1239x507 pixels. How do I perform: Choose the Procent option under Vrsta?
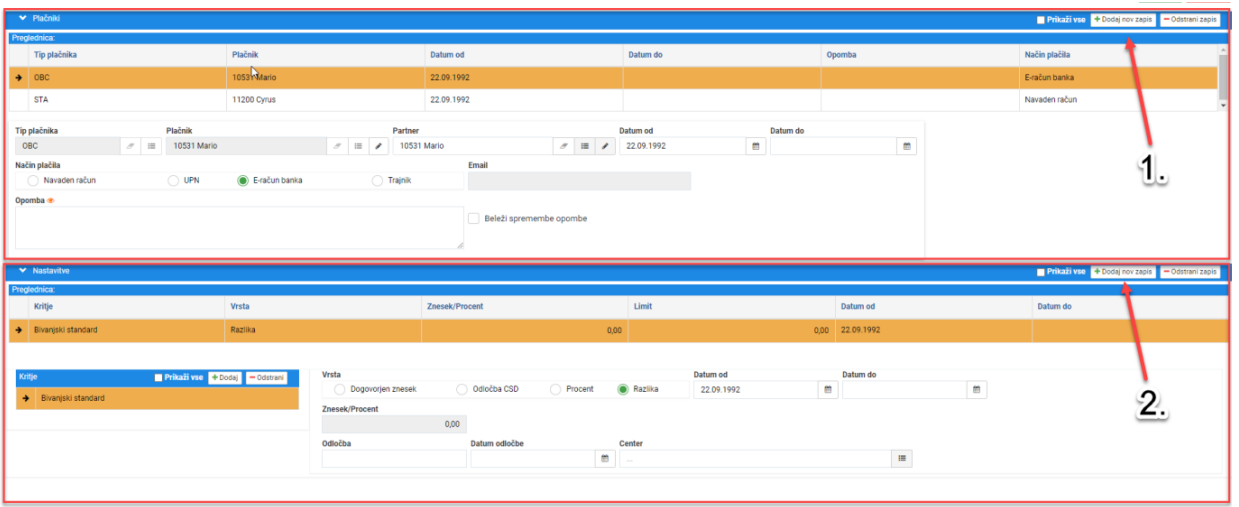click(x=571, y=389)
